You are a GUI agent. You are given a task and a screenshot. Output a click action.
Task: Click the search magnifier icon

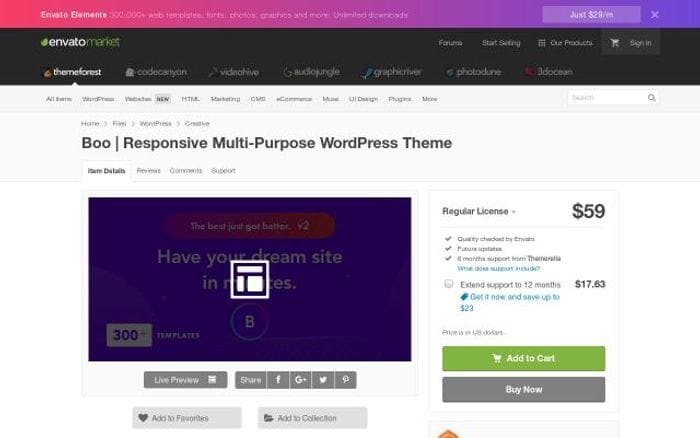tap(652, 98)
